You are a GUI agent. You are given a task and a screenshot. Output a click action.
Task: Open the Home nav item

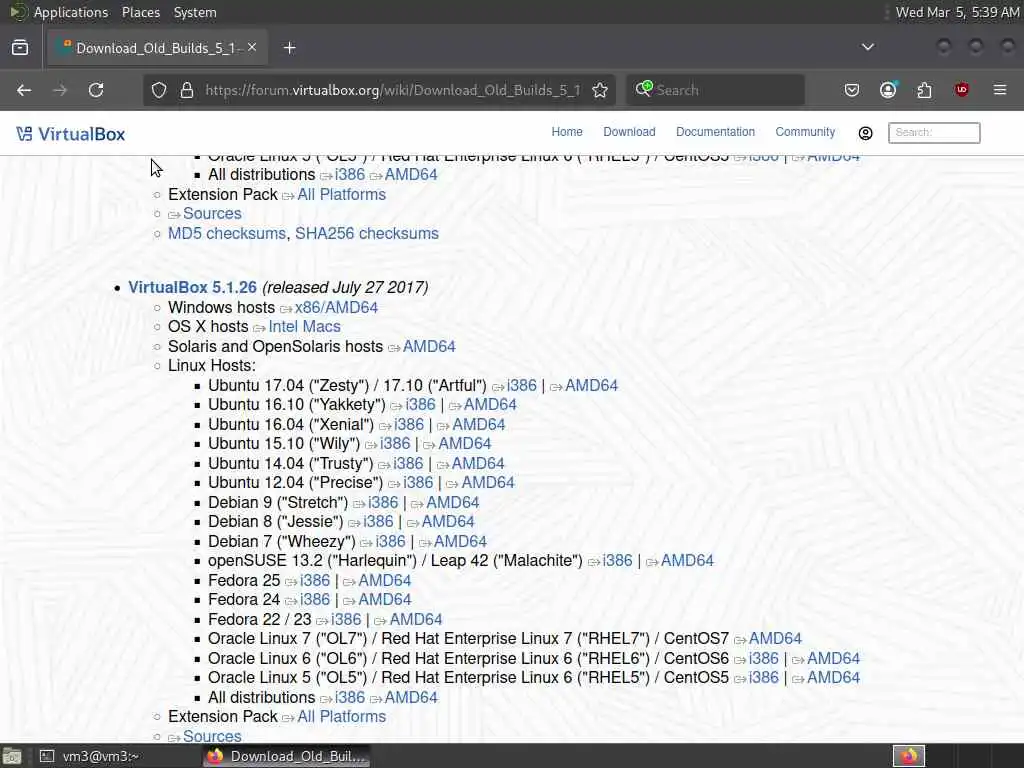567,132
